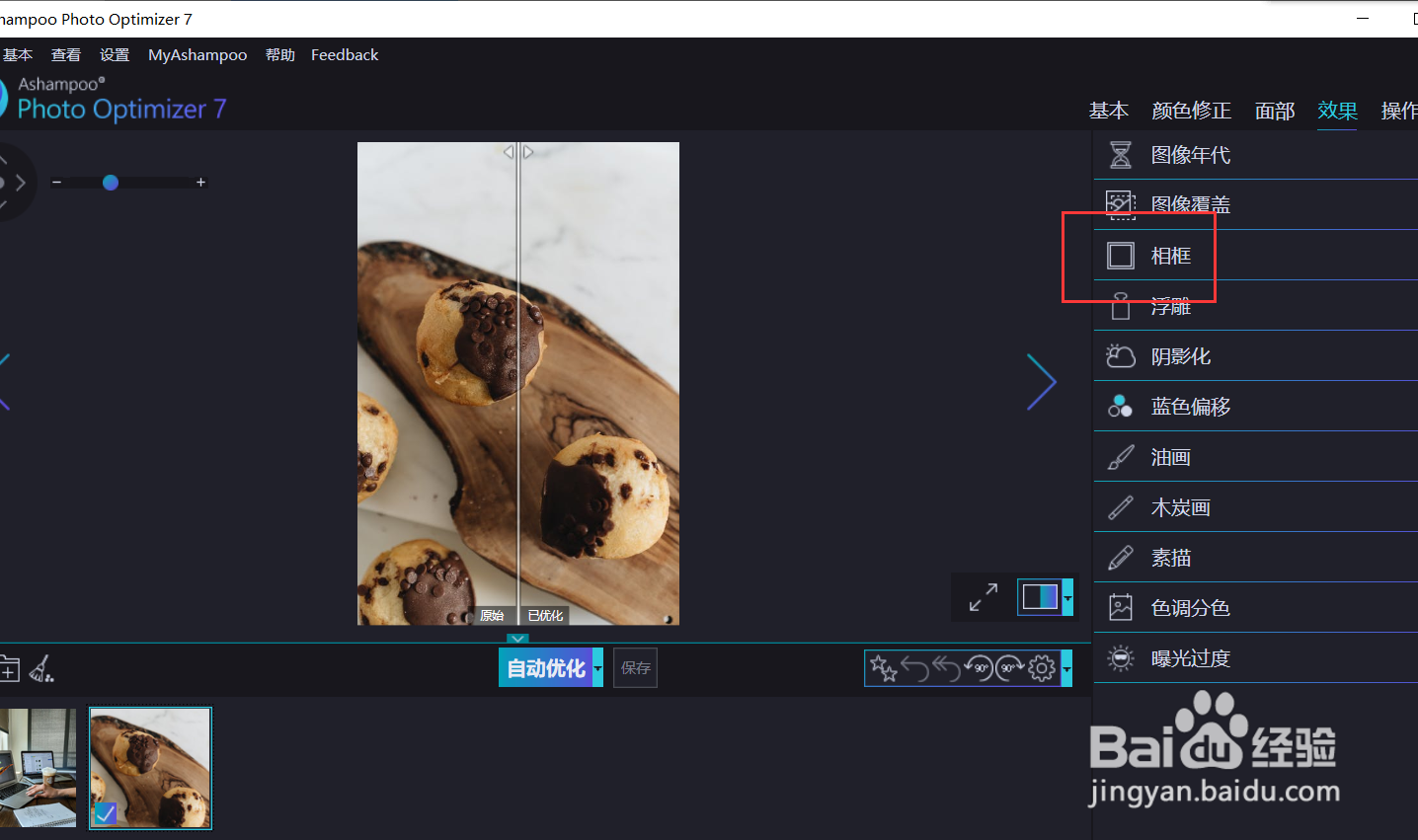Open the view mode dropdown arrow

(1067, 597)
